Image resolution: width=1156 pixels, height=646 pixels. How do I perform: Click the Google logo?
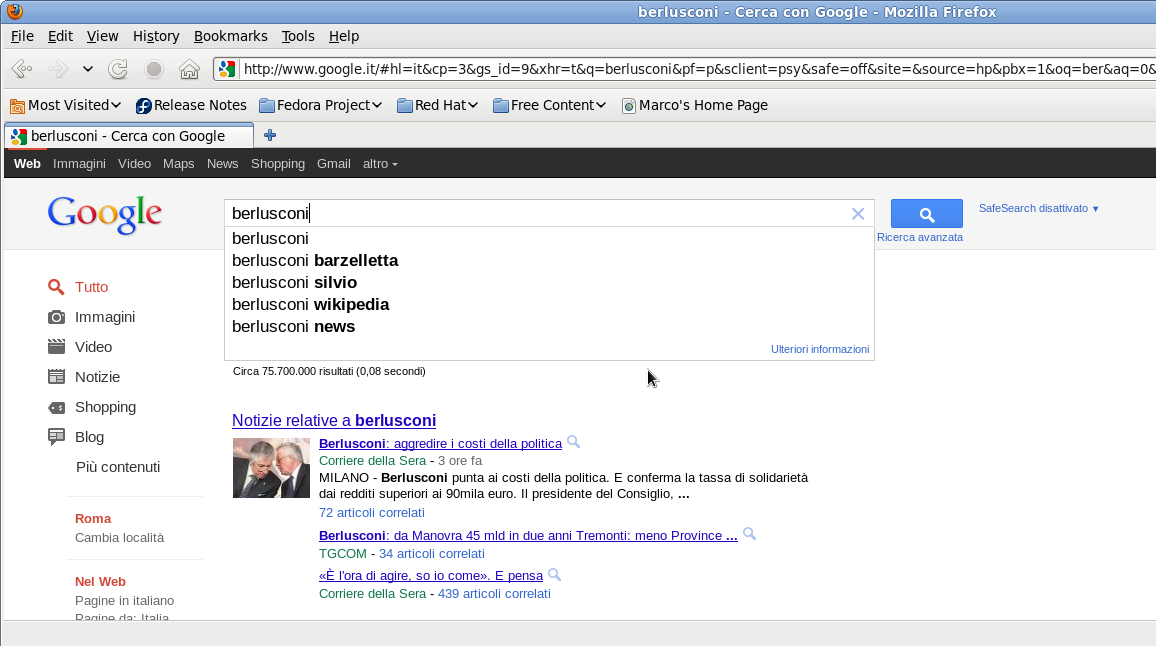click(x=105, y=215)
